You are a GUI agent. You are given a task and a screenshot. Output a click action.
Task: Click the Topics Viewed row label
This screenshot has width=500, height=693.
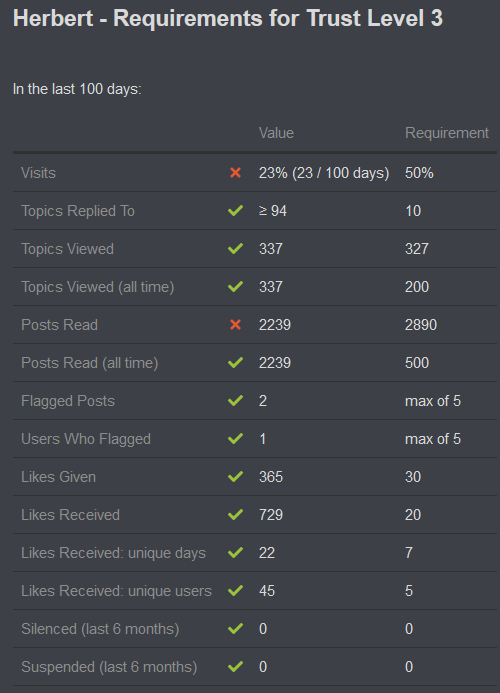68,249
